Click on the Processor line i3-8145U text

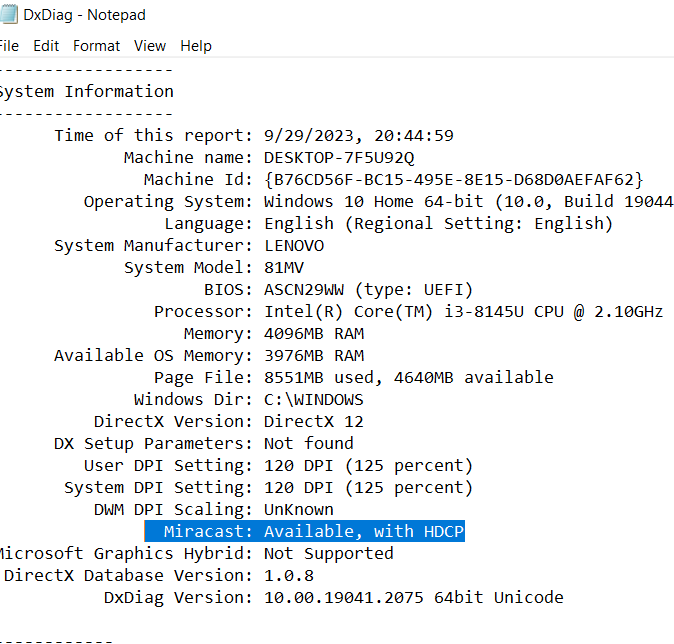pos(484,312)
